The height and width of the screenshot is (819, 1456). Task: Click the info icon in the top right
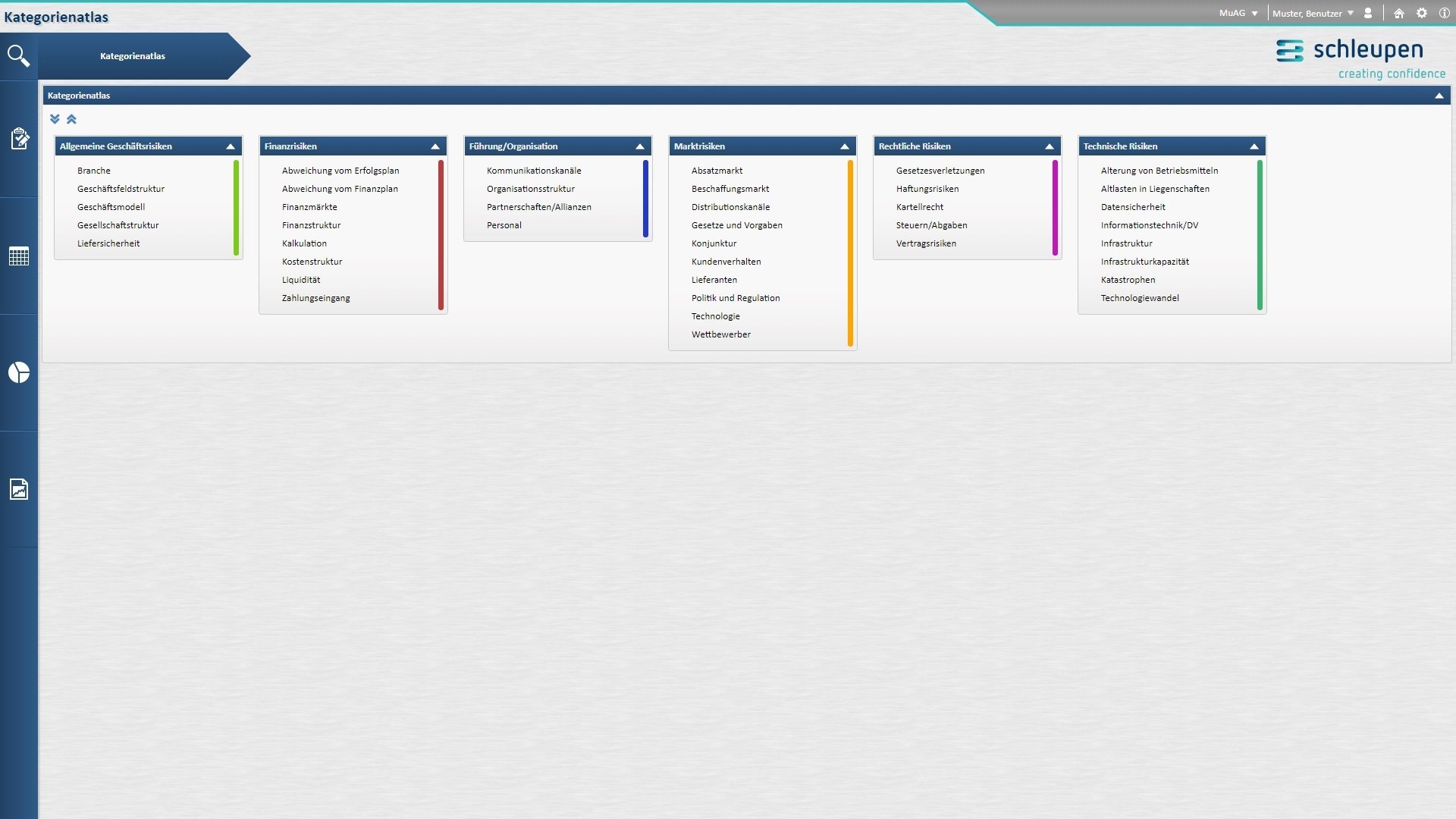point(1443,13)
